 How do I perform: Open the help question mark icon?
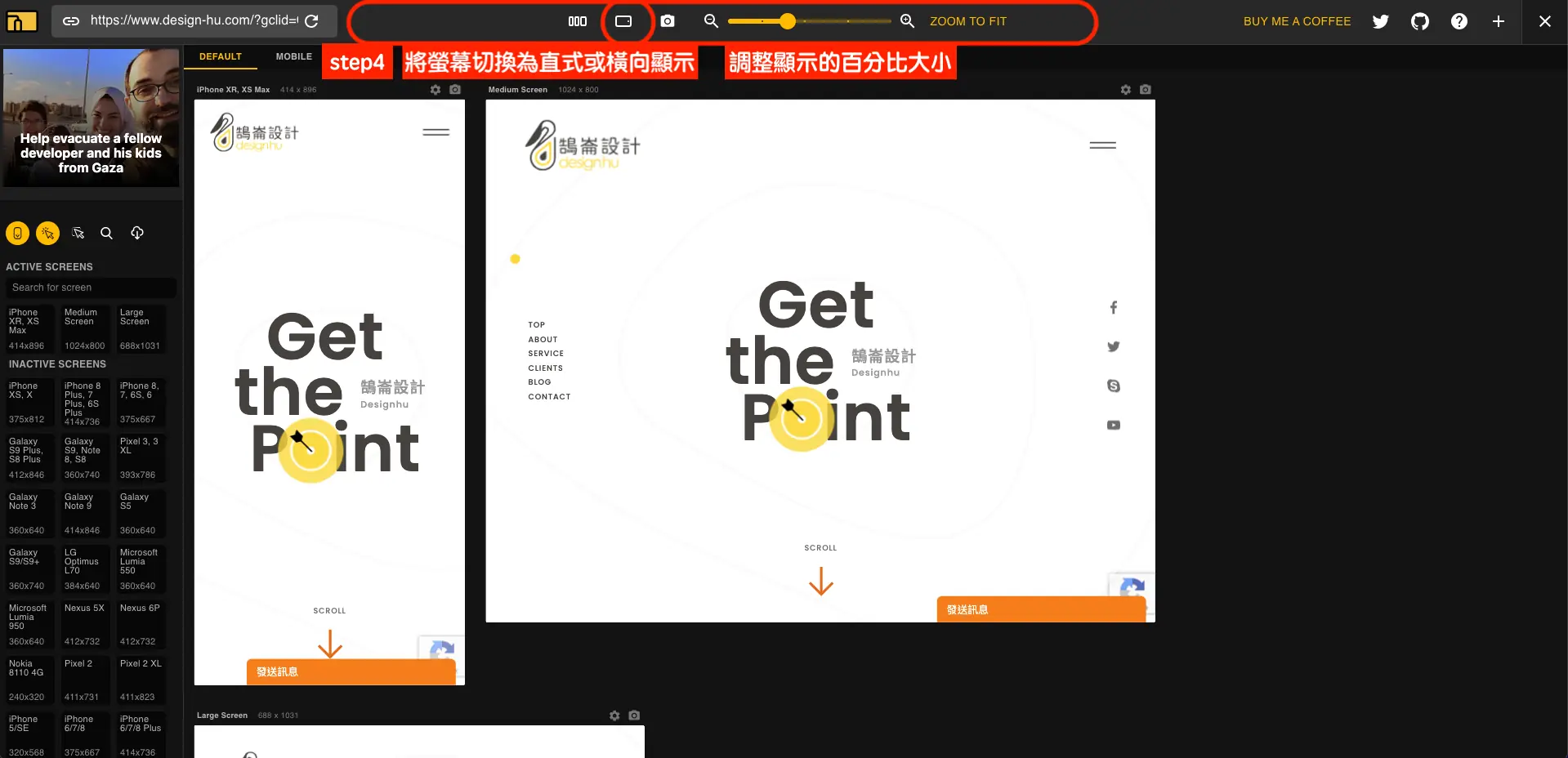(x=1459, y=21)
